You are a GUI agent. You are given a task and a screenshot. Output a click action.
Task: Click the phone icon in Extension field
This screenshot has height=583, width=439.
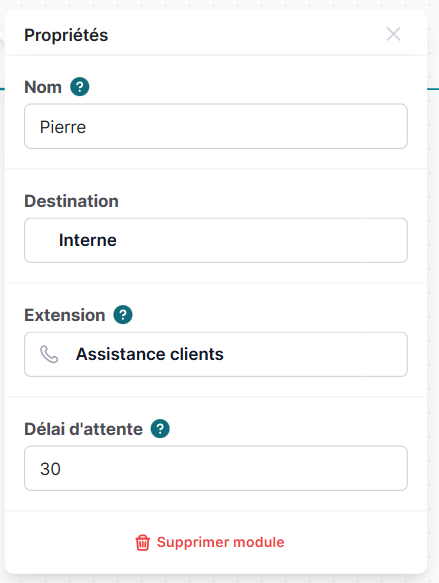tap(49, 354)
